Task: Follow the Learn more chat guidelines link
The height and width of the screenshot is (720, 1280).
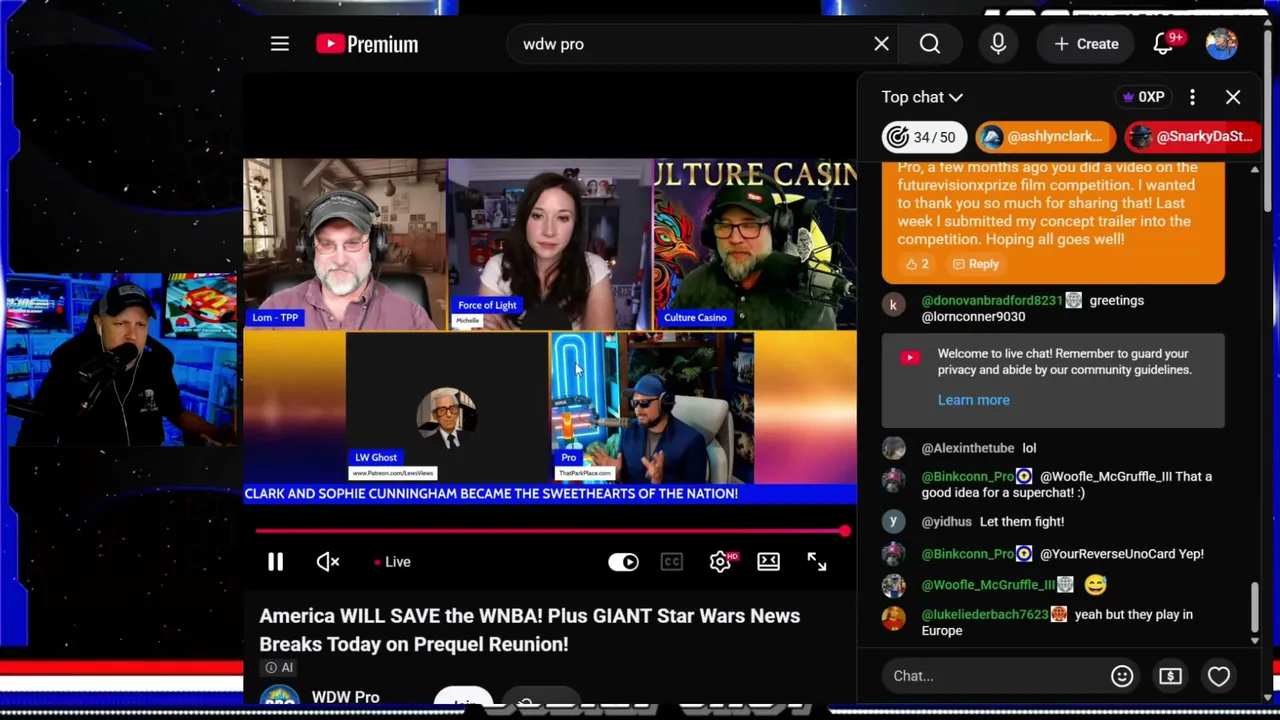Action: click(x=973, y=400)
